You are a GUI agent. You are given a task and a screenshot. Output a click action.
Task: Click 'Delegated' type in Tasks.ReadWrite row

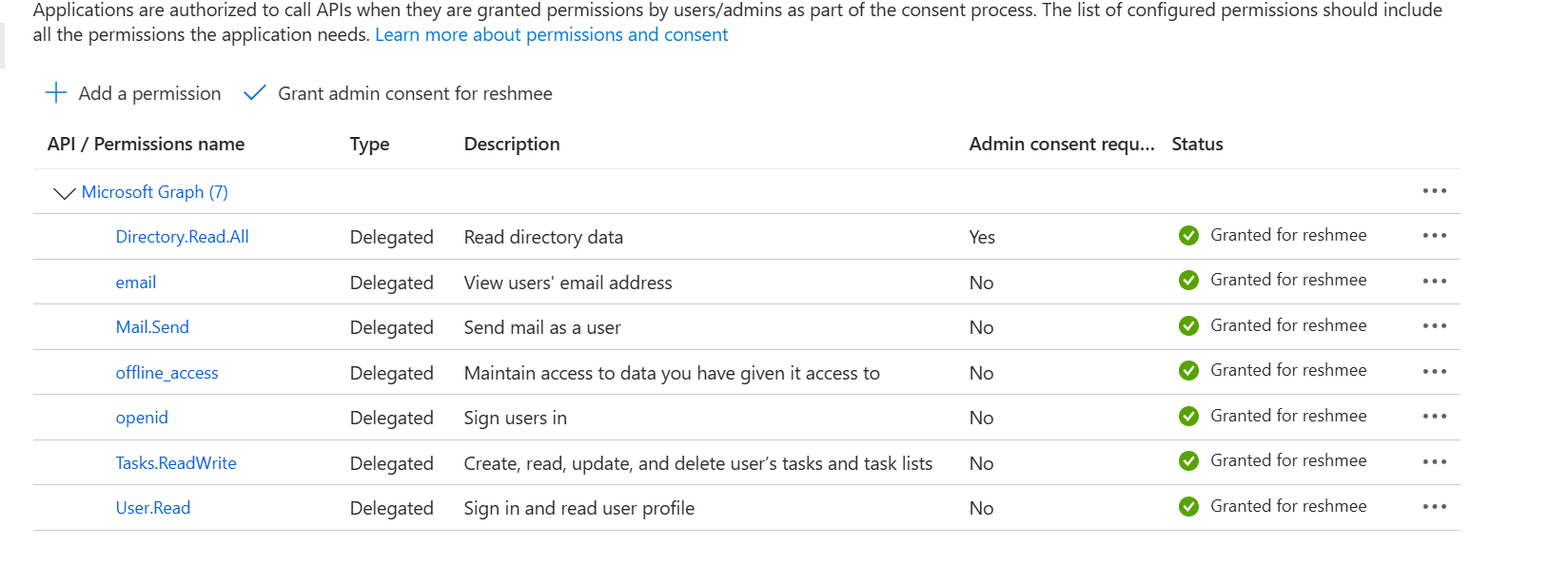pos(392,463)
